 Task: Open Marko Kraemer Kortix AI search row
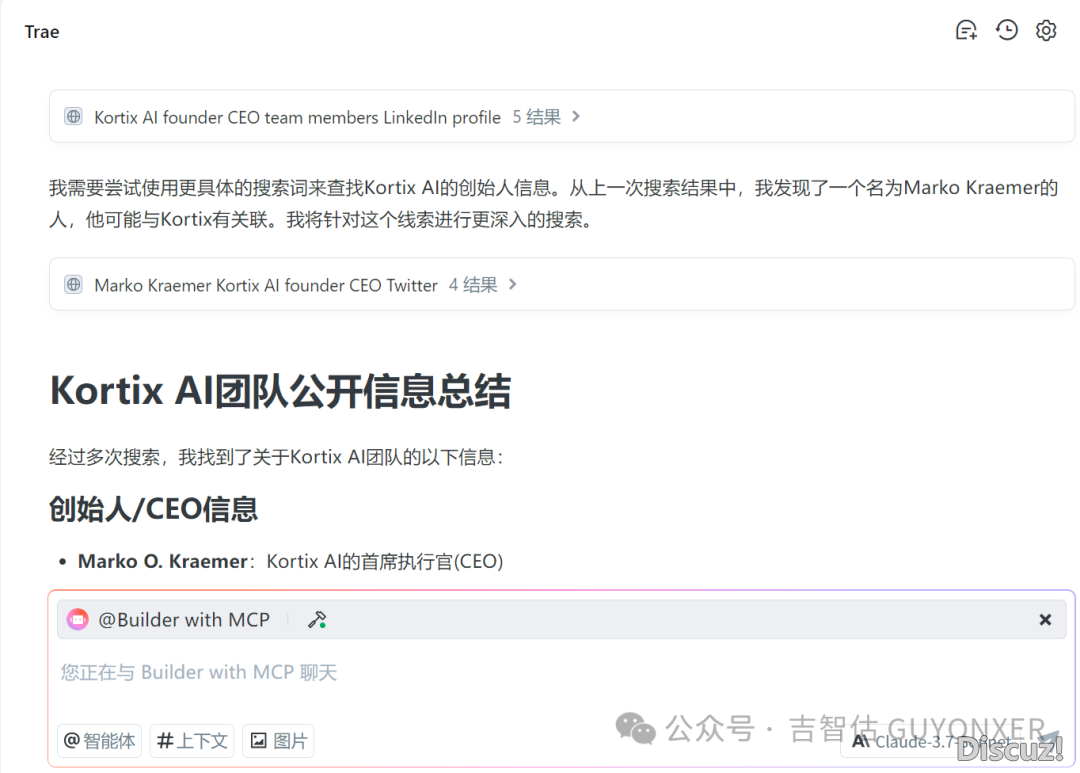click(266, 285)
